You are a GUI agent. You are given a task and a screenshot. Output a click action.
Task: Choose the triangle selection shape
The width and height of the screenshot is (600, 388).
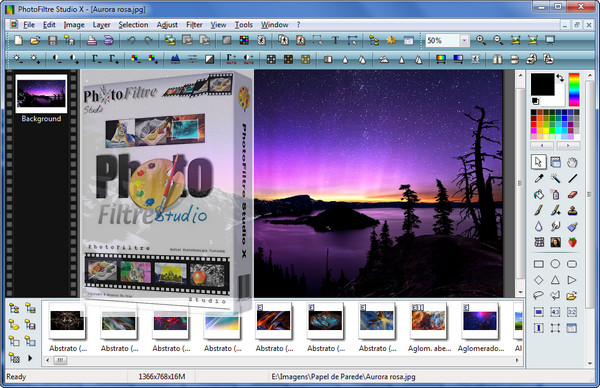coord(555,280)
